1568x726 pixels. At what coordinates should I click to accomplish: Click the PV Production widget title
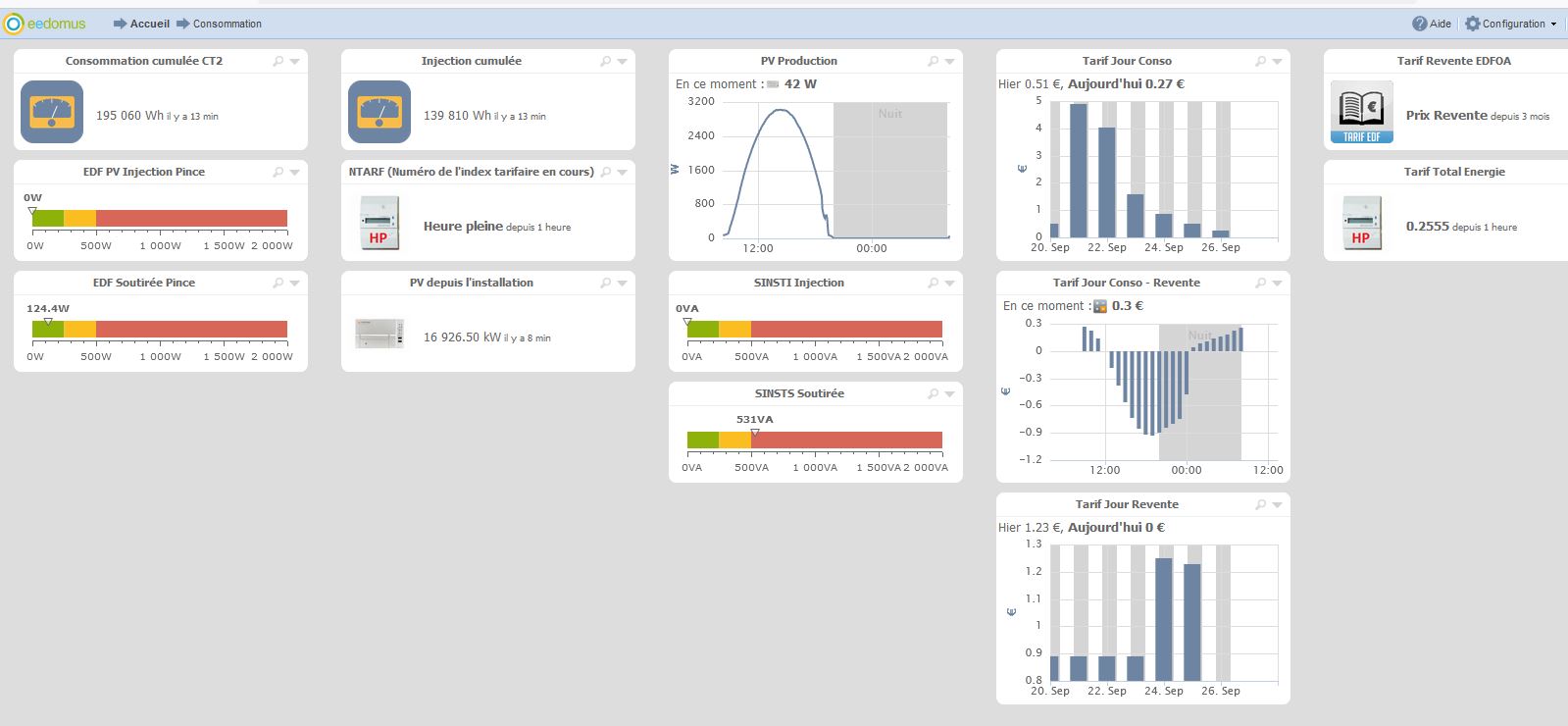pos(799,61)
